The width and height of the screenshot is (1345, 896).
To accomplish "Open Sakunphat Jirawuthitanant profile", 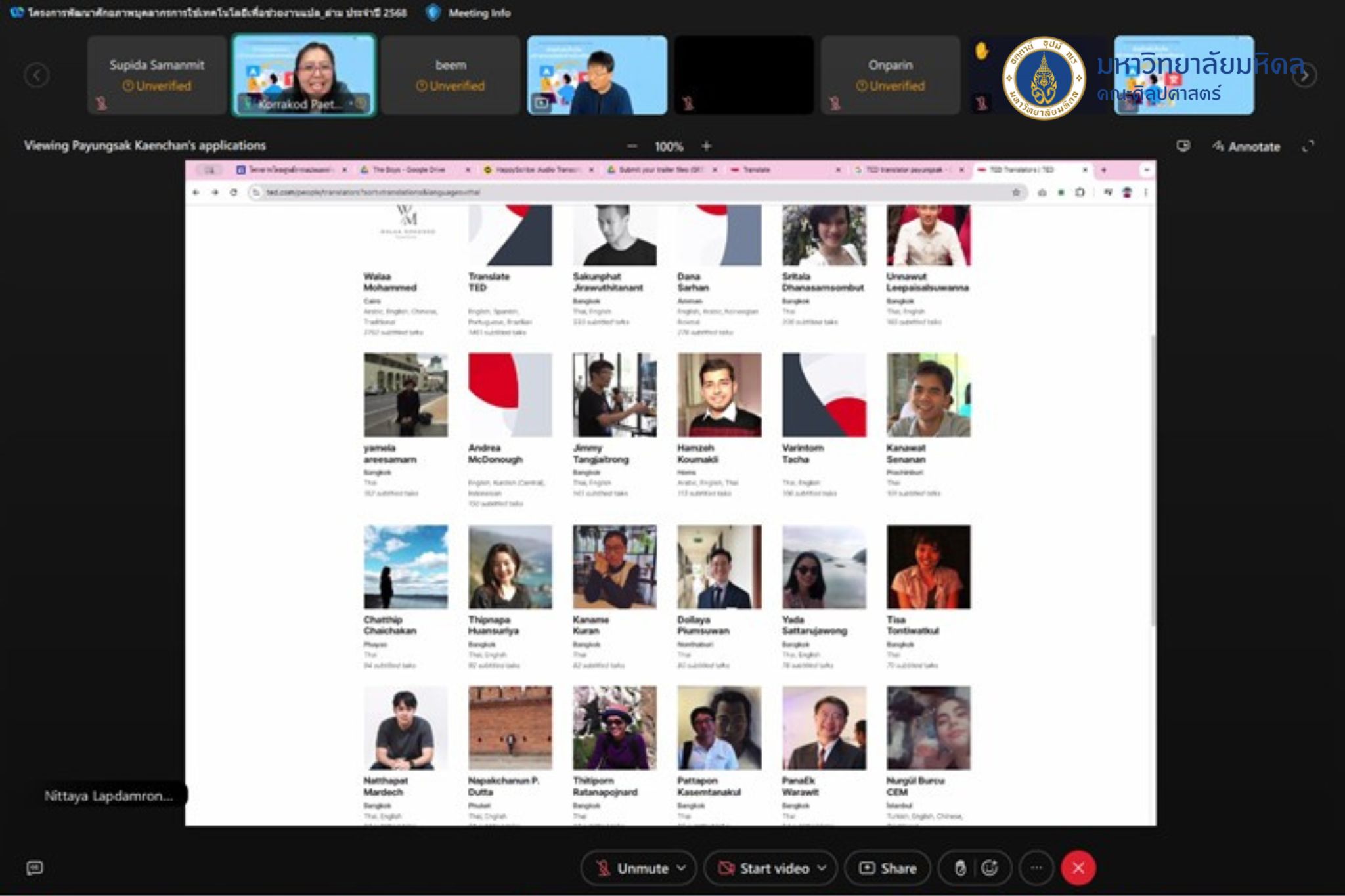I will pyautogui.click(x=607, y=282).
